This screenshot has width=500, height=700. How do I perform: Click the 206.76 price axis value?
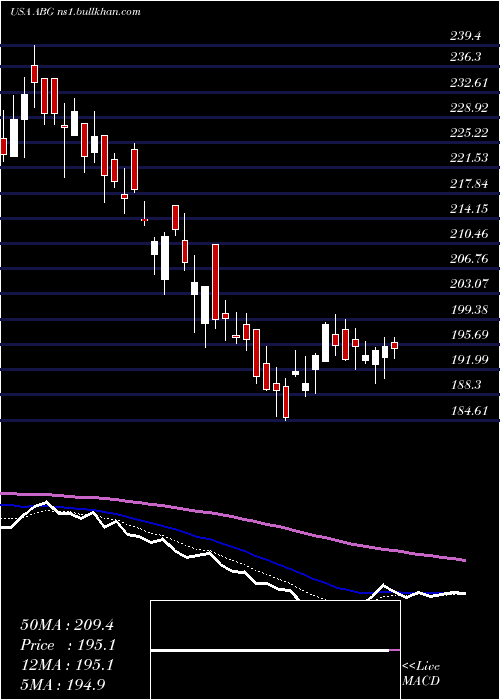click(x=468, y=258)
